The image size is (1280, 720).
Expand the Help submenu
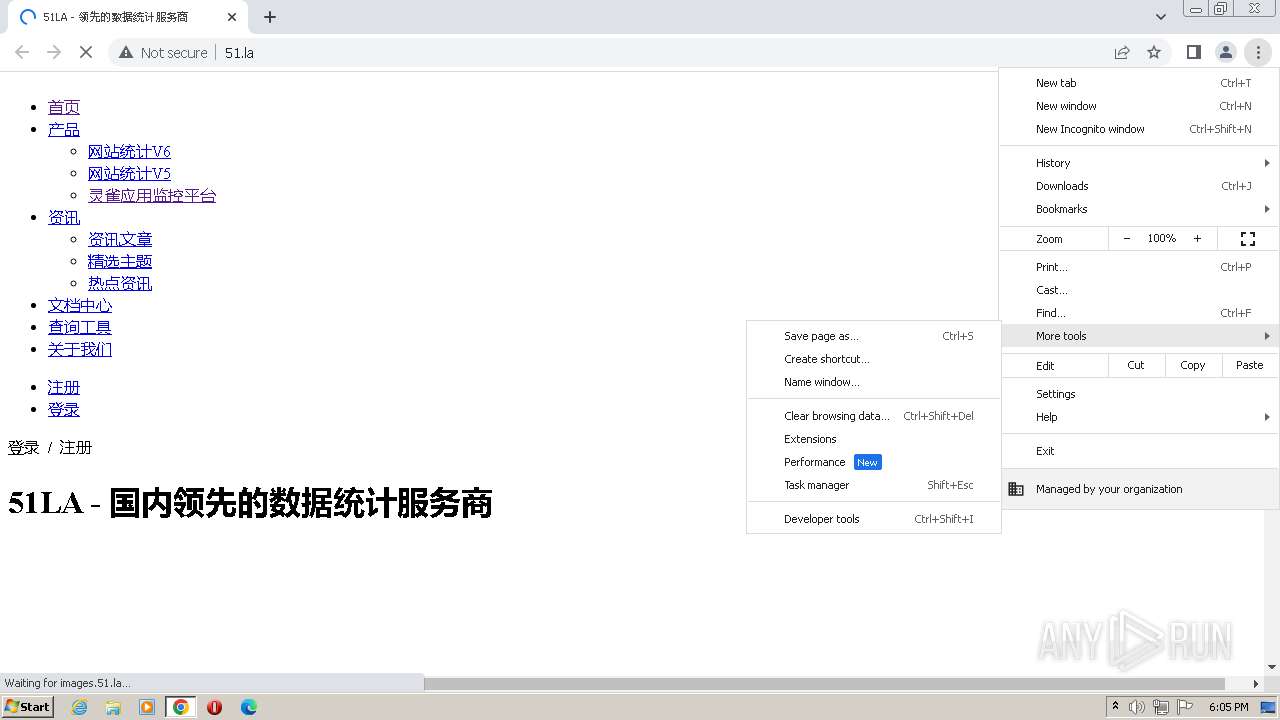coord(1139,417)
